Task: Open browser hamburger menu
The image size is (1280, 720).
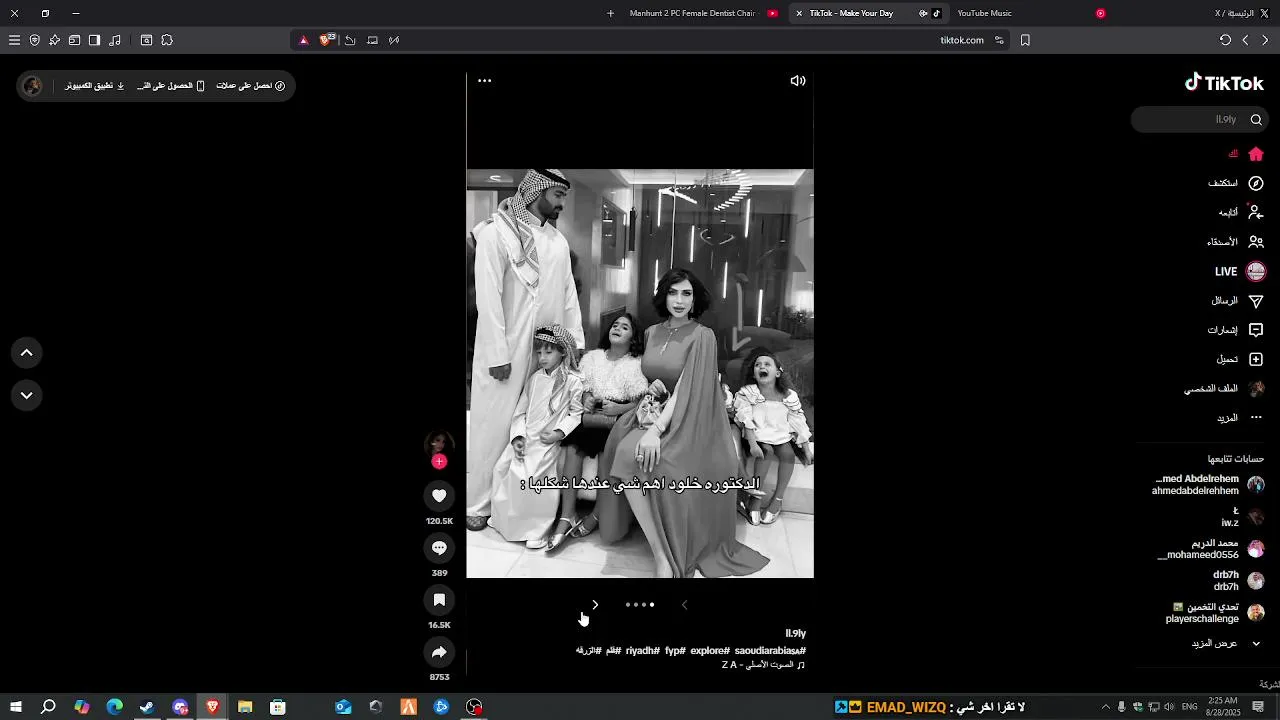Action: point(14,40)
